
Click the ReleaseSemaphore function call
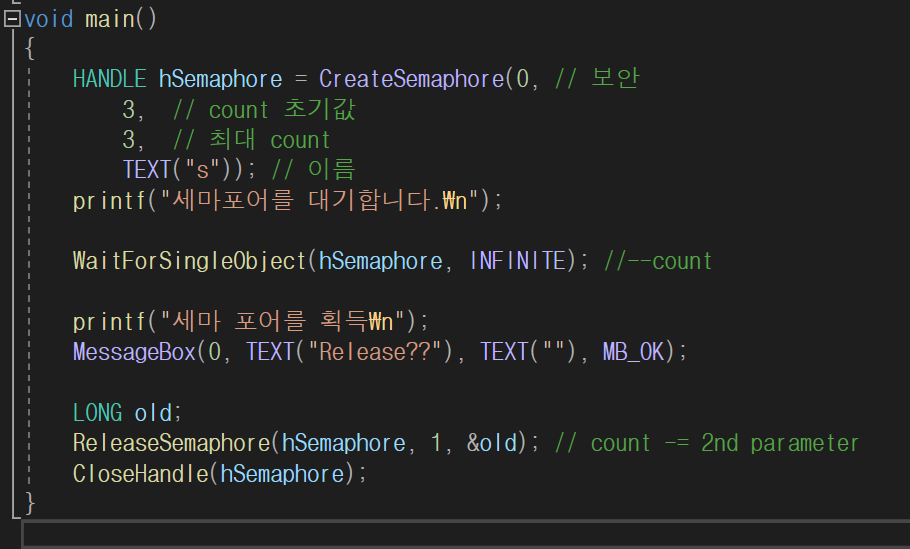point(171,443)
